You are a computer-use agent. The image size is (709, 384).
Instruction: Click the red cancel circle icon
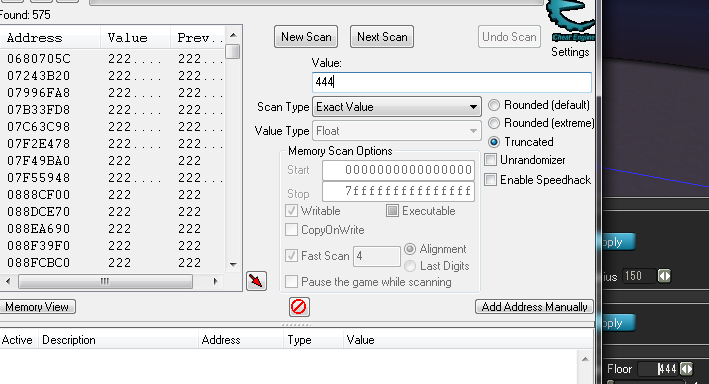(x=299, y=307)
